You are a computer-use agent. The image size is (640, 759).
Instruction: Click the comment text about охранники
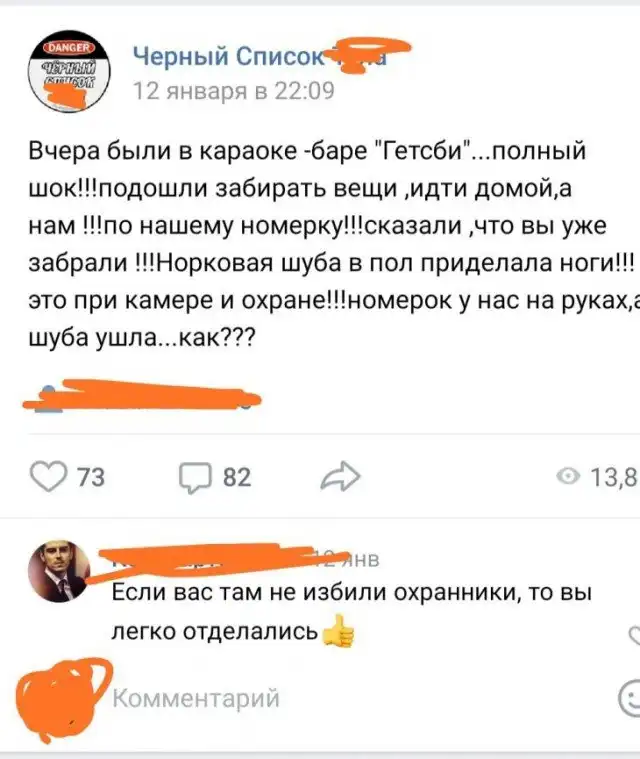click(352, 612)
